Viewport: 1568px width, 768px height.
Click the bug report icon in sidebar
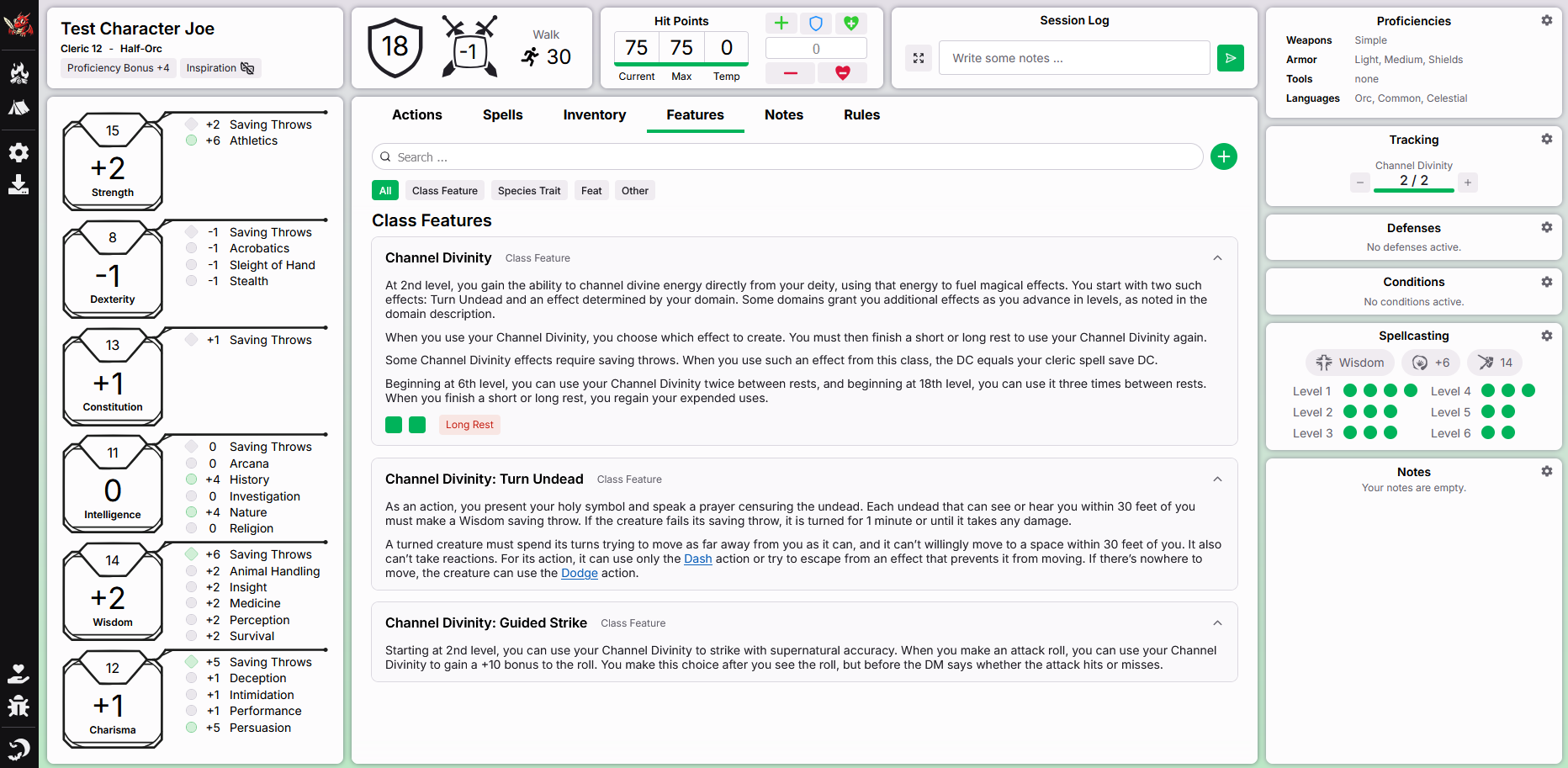(19, 707)
